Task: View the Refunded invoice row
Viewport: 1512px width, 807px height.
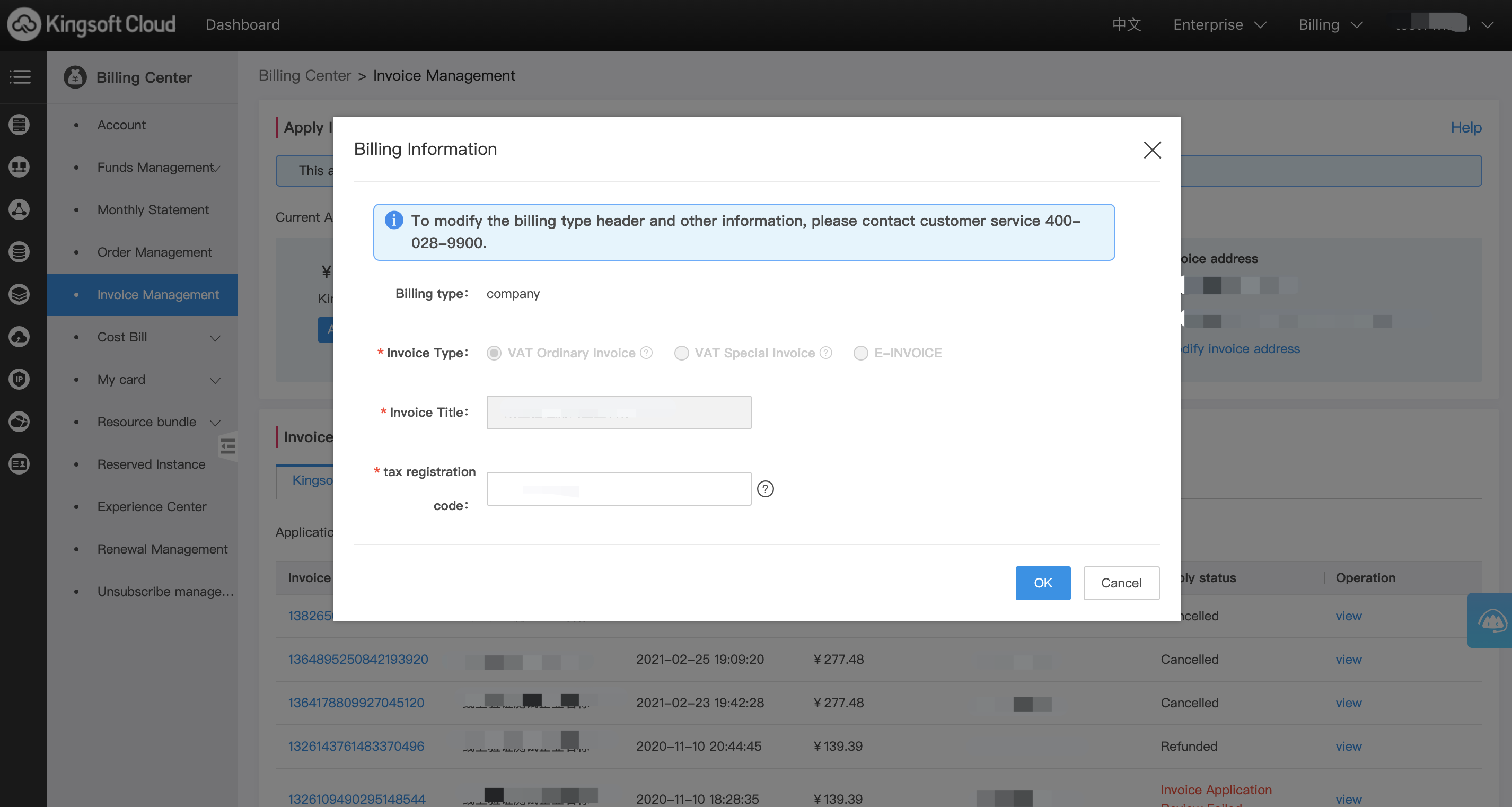Action: pyautogui.click(x=1348, y=745)
